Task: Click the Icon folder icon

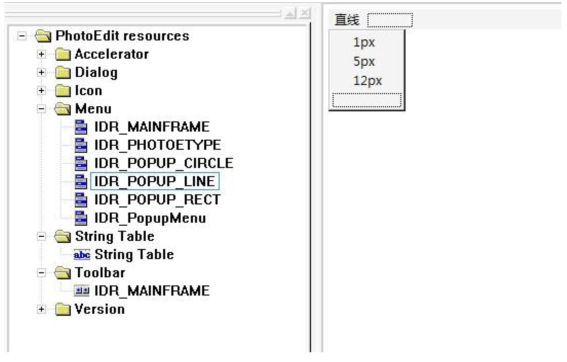Action: [63, 90]
